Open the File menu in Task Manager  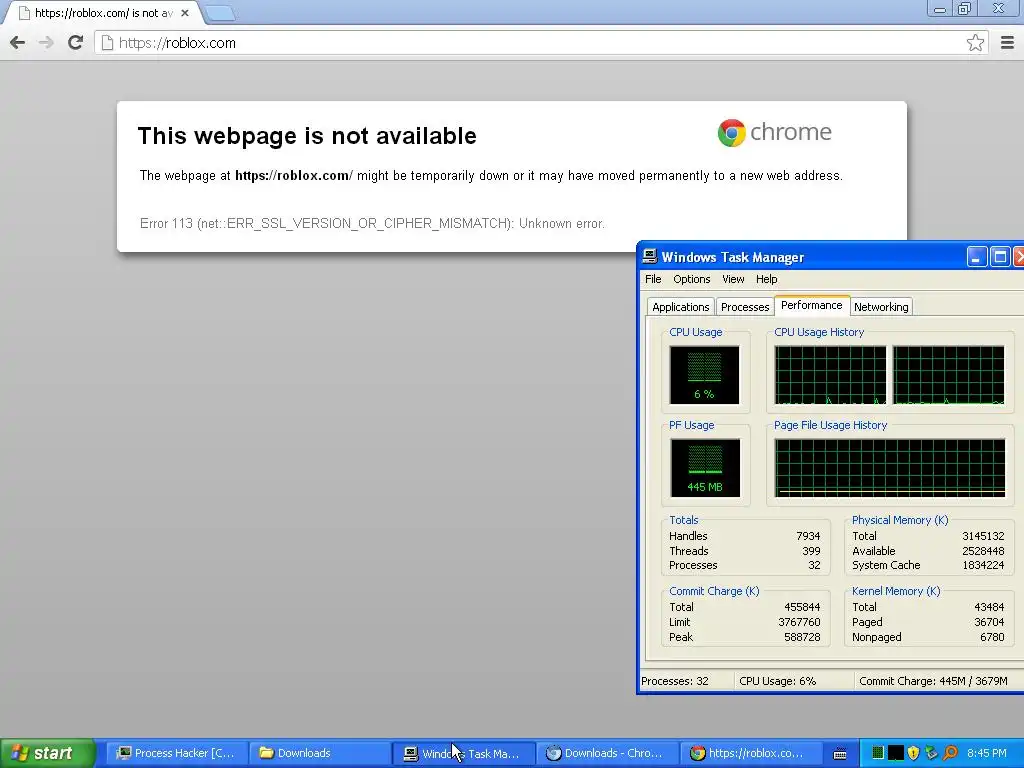(x=653, y=279)
